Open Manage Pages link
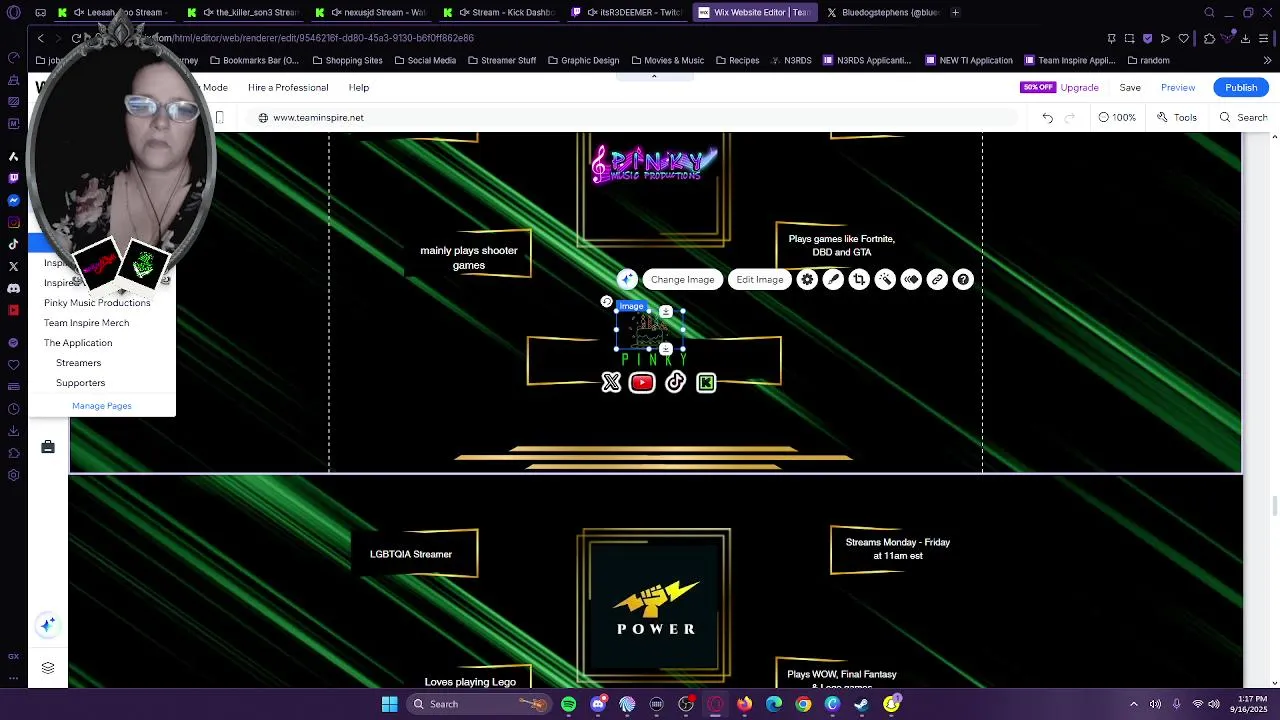 (x=102, y=406)
